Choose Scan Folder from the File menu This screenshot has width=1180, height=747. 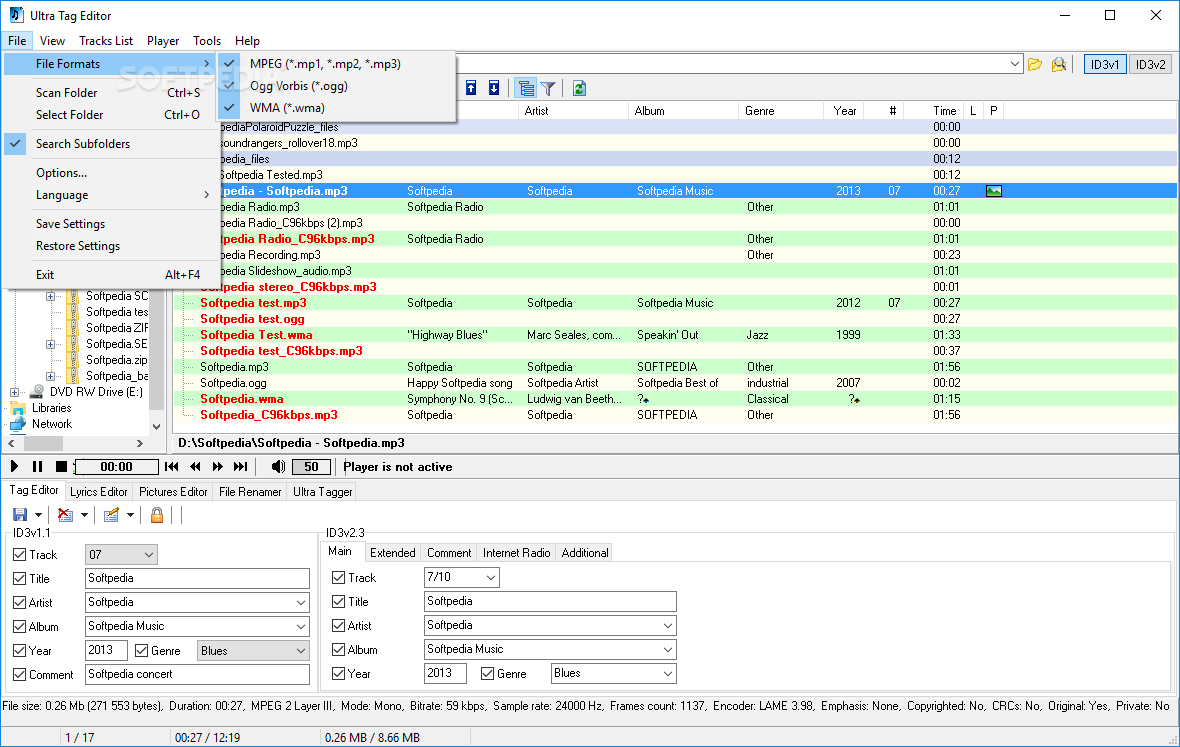pos(111,93)
